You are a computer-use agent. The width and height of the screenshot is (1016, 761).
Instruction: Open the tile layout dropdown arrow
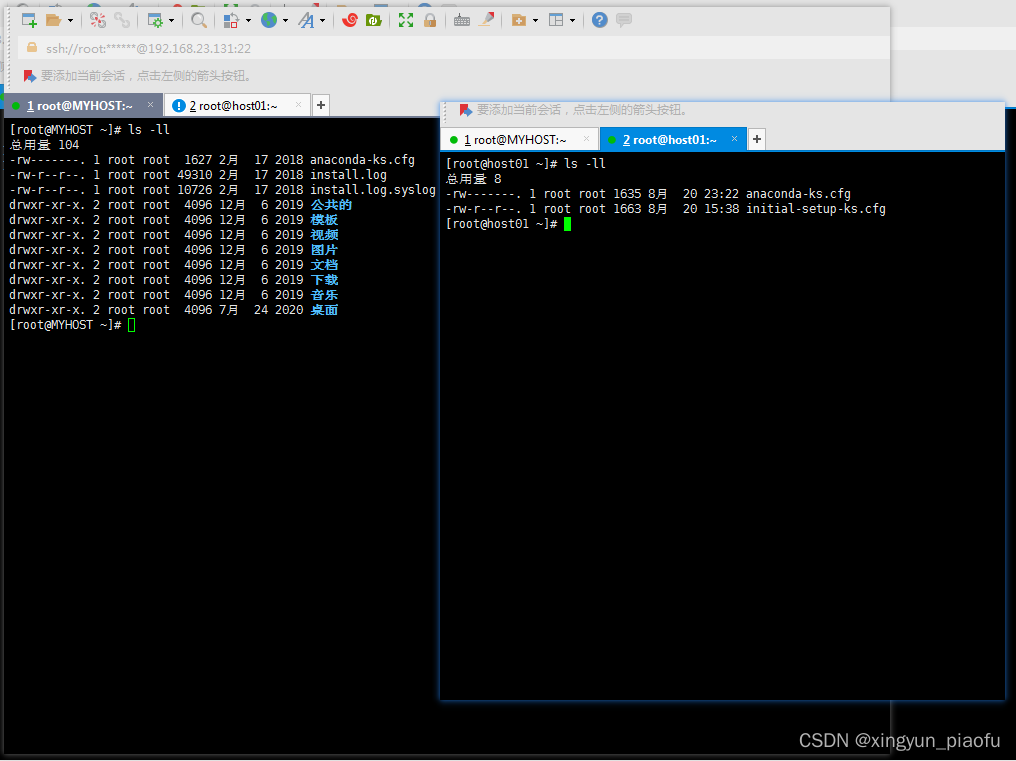[572, 20]
